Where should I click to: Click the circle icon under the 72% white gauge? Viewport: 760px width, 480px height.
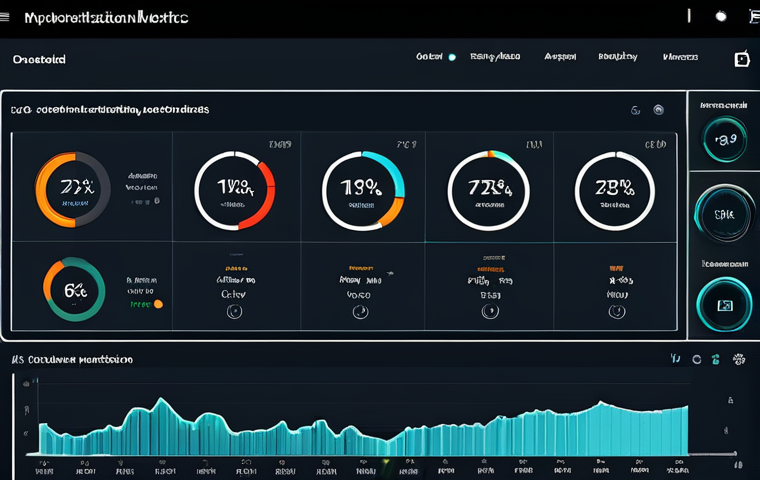click(x=489, y=312)
